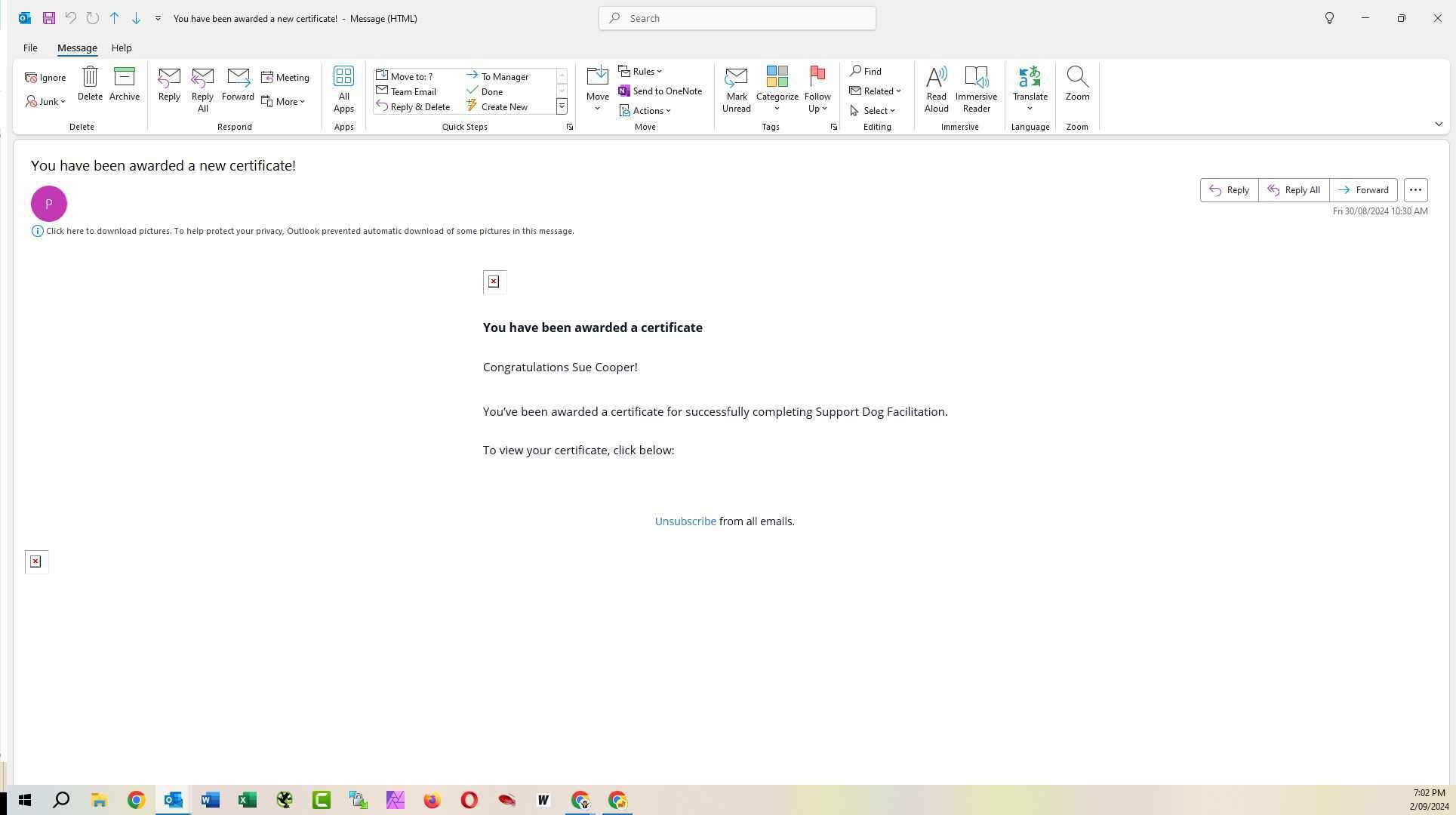Select the Reply & Delete quick step
This screenshot has height=815, width=1456.
(x=413, y=106)
